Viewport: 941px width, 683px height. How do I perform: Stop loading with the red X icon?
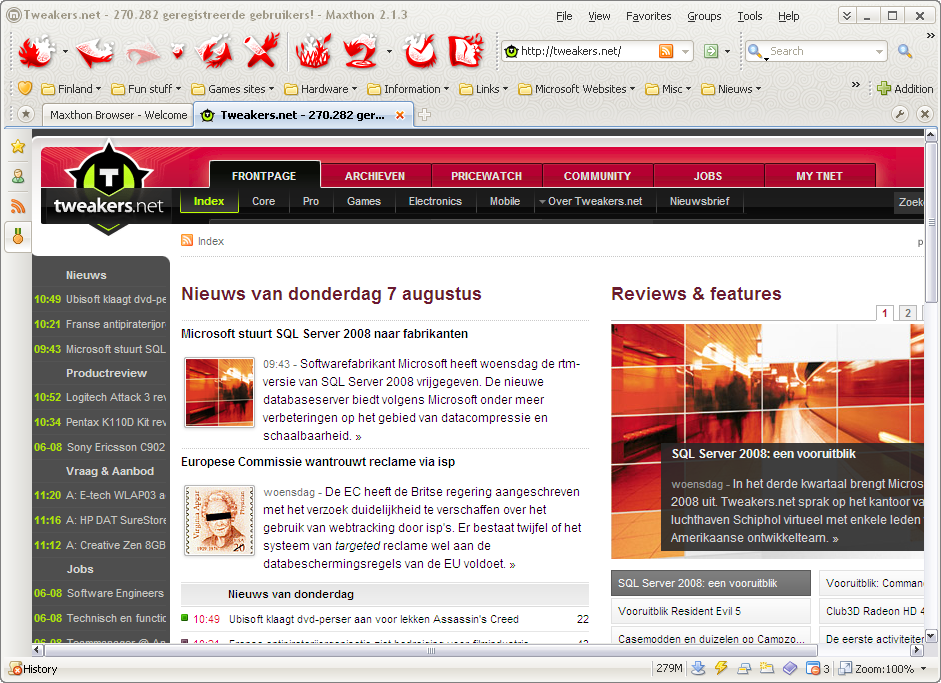tap(261, 50)
